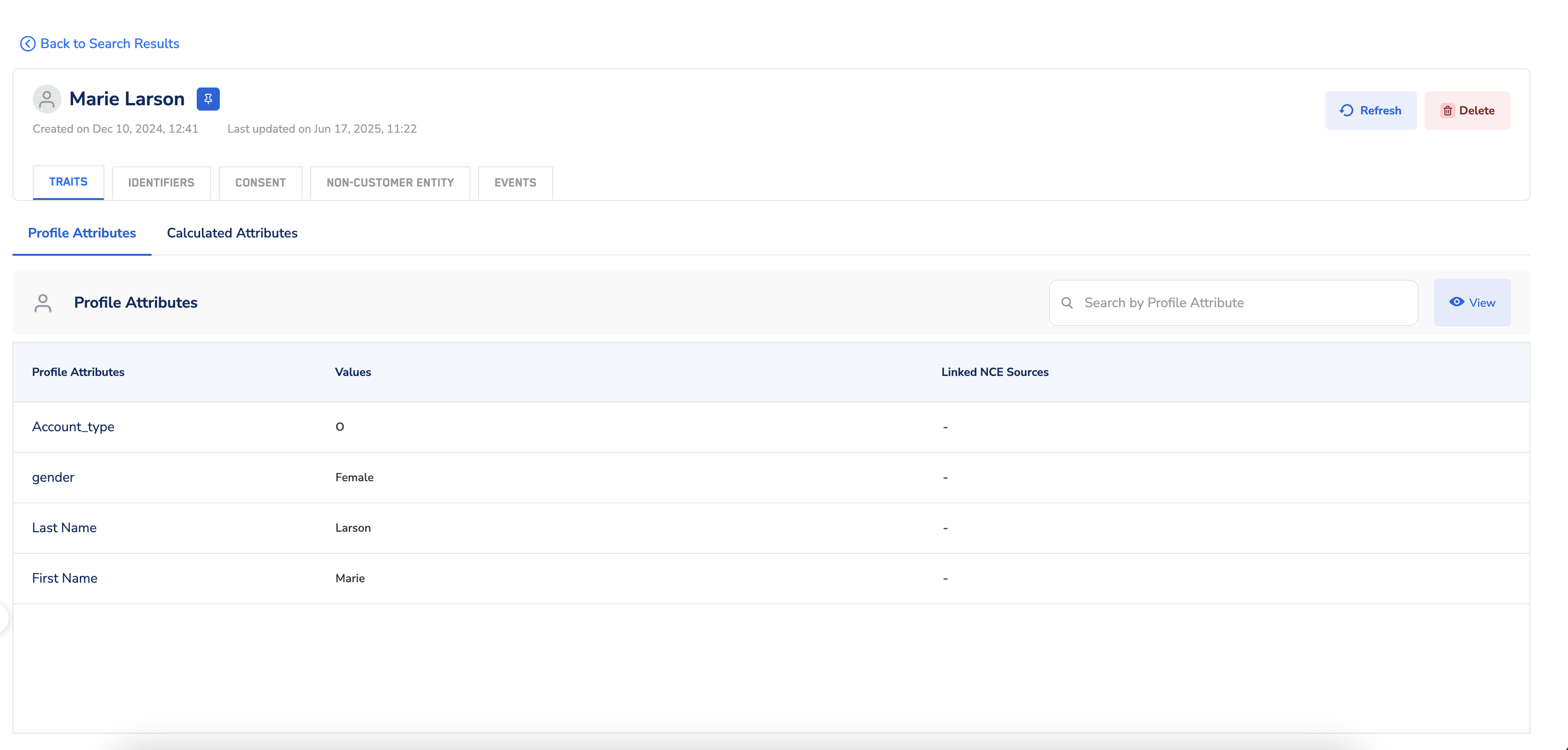Click Marie Larson's avatar icon
The image size is (1568, 750).
[47, 99]
